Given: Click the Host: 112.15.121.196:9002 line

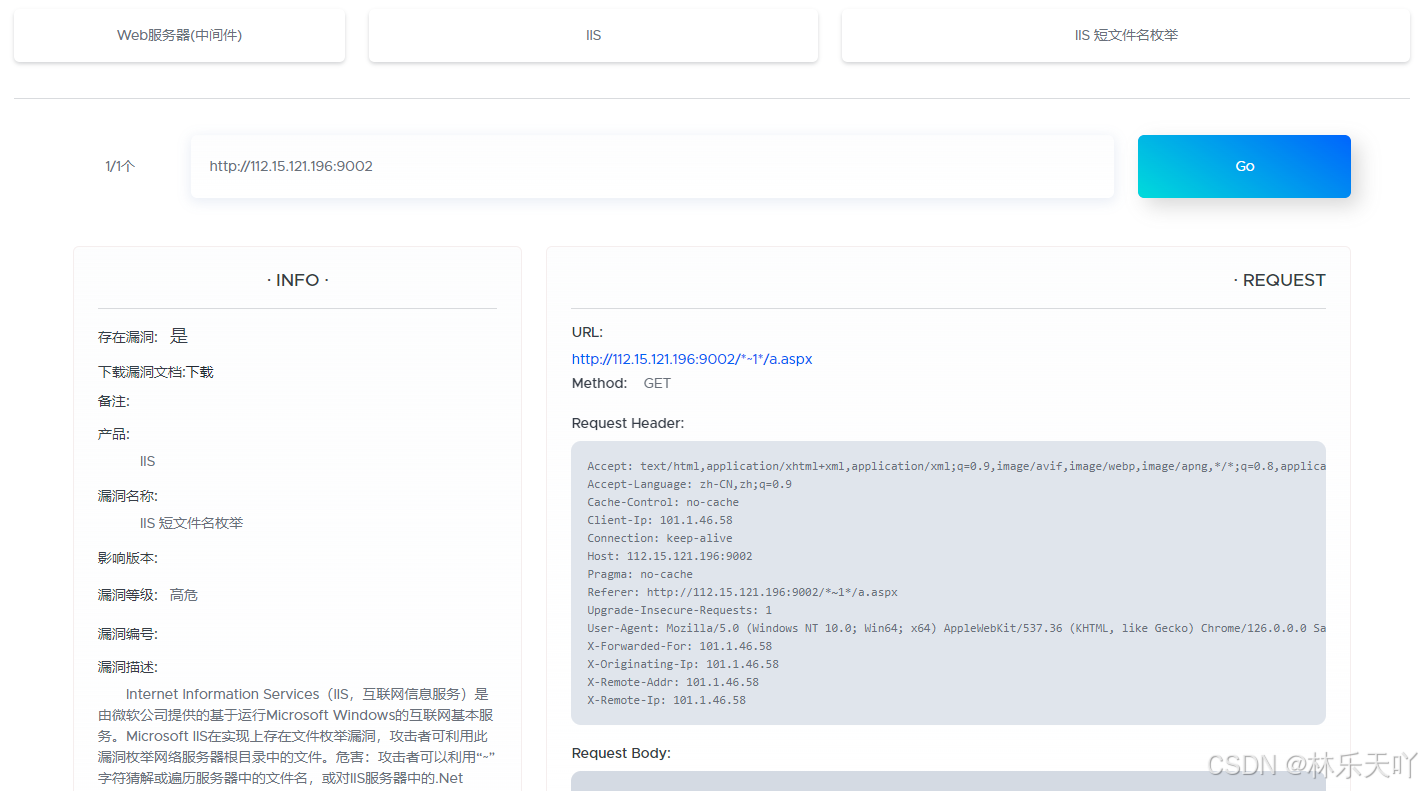Looking at the screenshot, I should 670,556.
